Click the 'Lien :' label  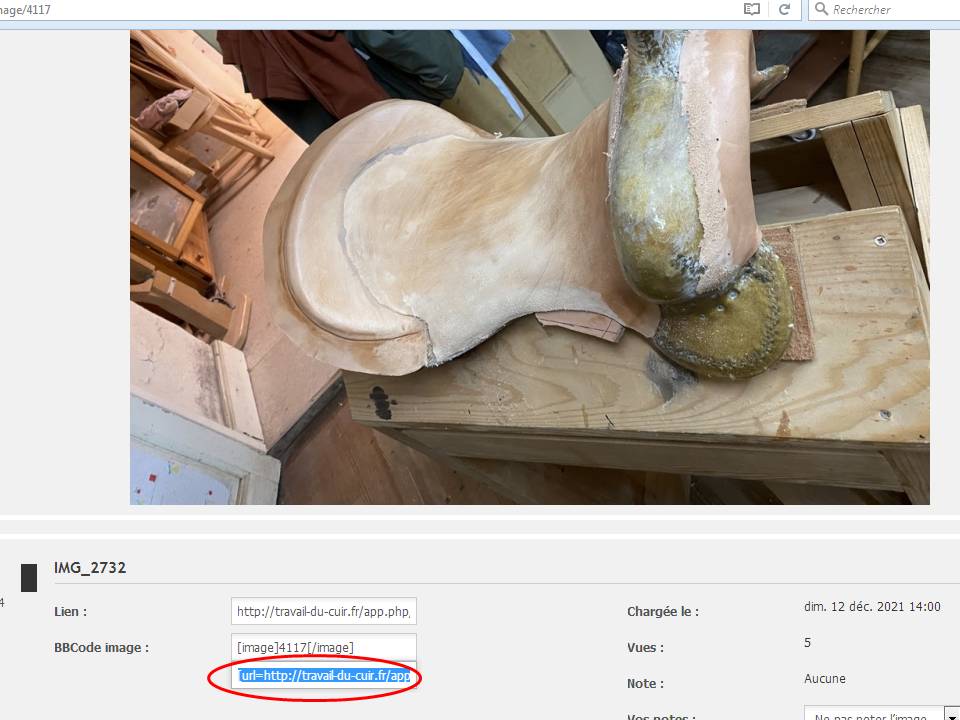click(71, 611)
